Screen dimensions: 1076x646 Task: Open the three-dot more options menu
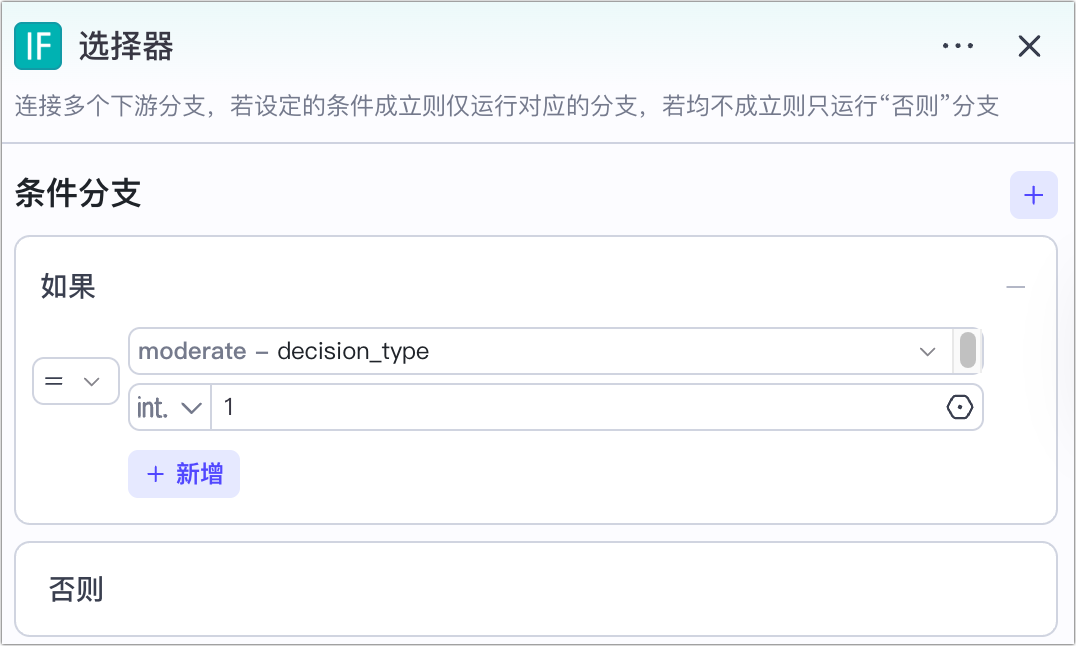(958, 46)
